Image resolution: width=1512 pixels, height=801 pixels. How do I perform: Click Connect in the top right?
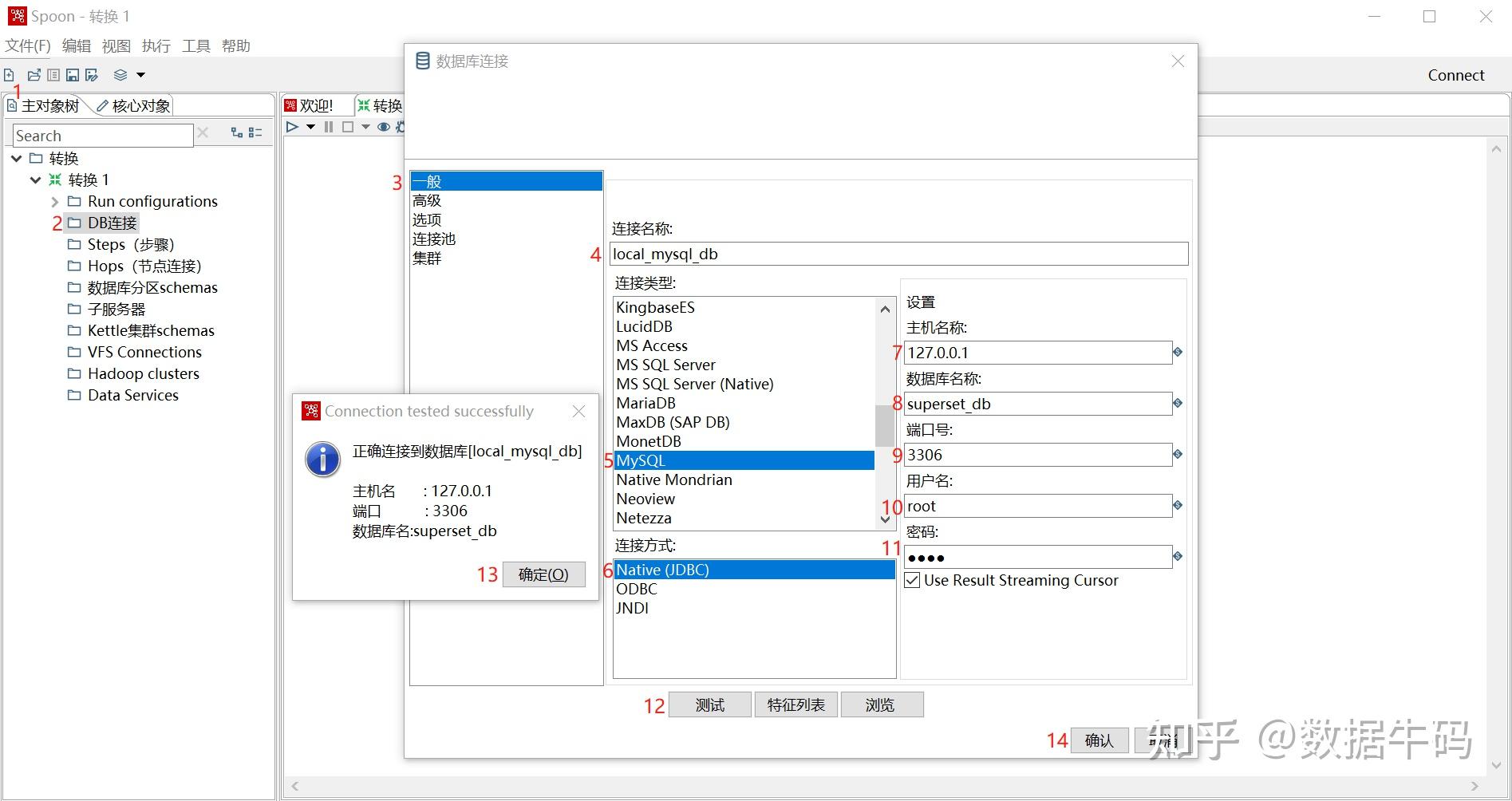(1456, 75)
